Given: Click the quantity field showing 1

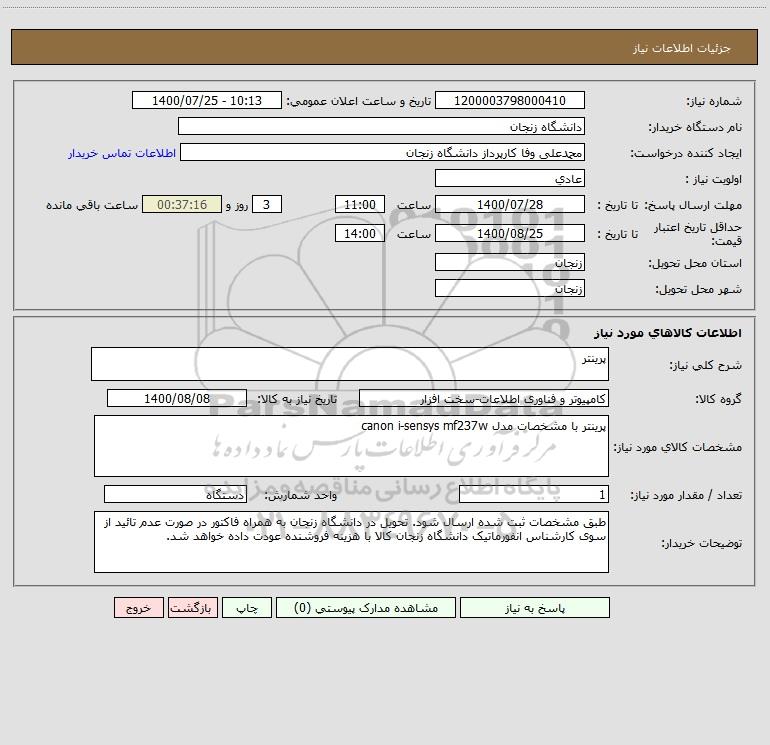Looking at the screenshot, I should tap(534, 495).
